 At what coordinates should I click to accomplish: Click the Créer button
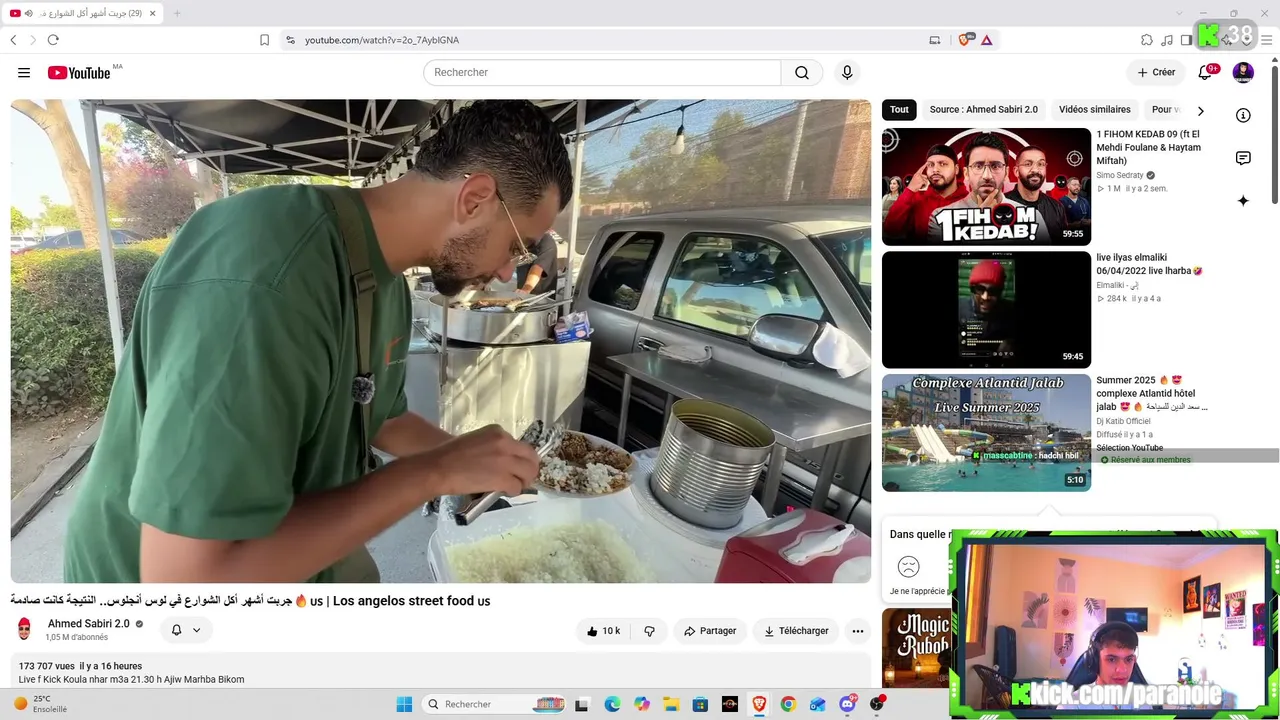1156,72
